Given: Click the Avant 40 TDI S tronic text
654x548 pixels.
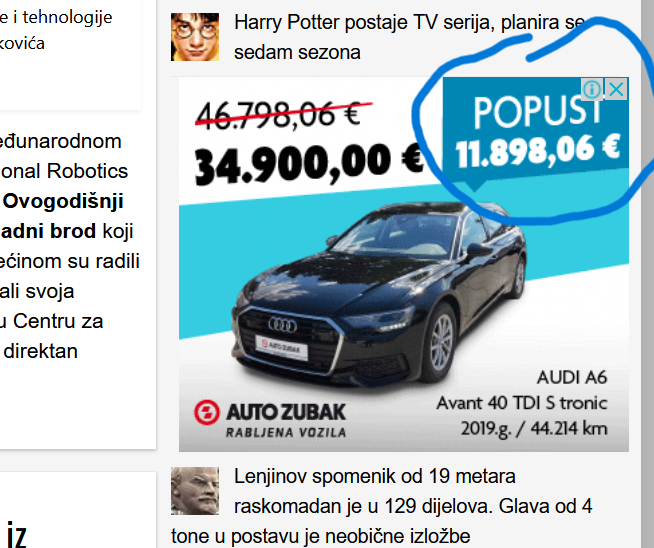Looking at the screenshot, I should pos(522,403).
